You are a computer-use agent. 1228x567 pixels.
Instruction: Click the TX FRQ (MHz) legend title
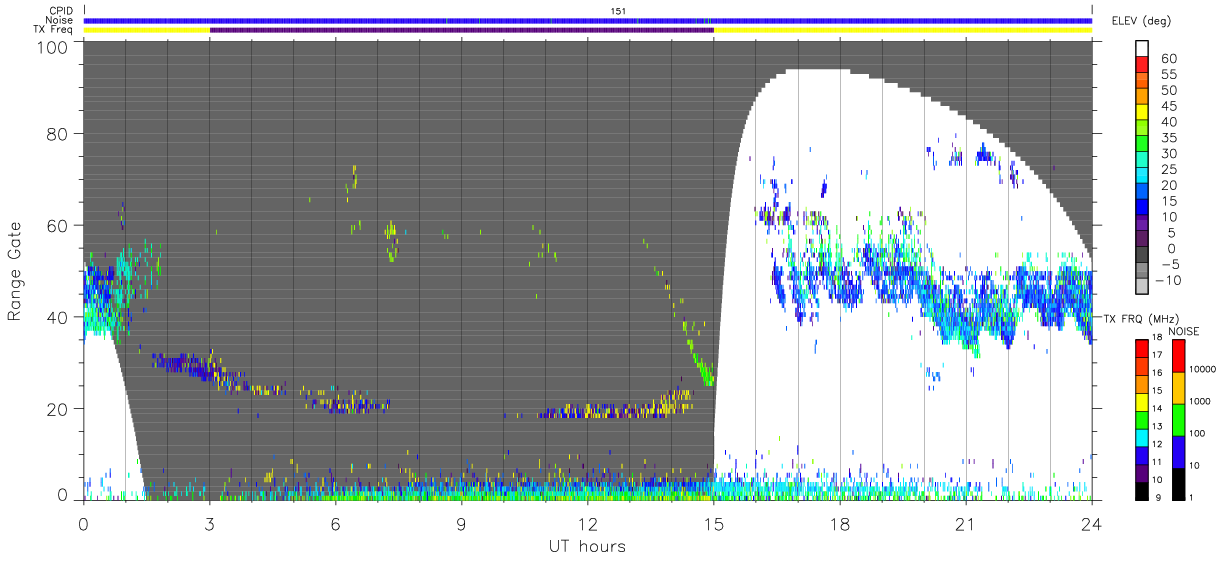(x=1141, y=318)
